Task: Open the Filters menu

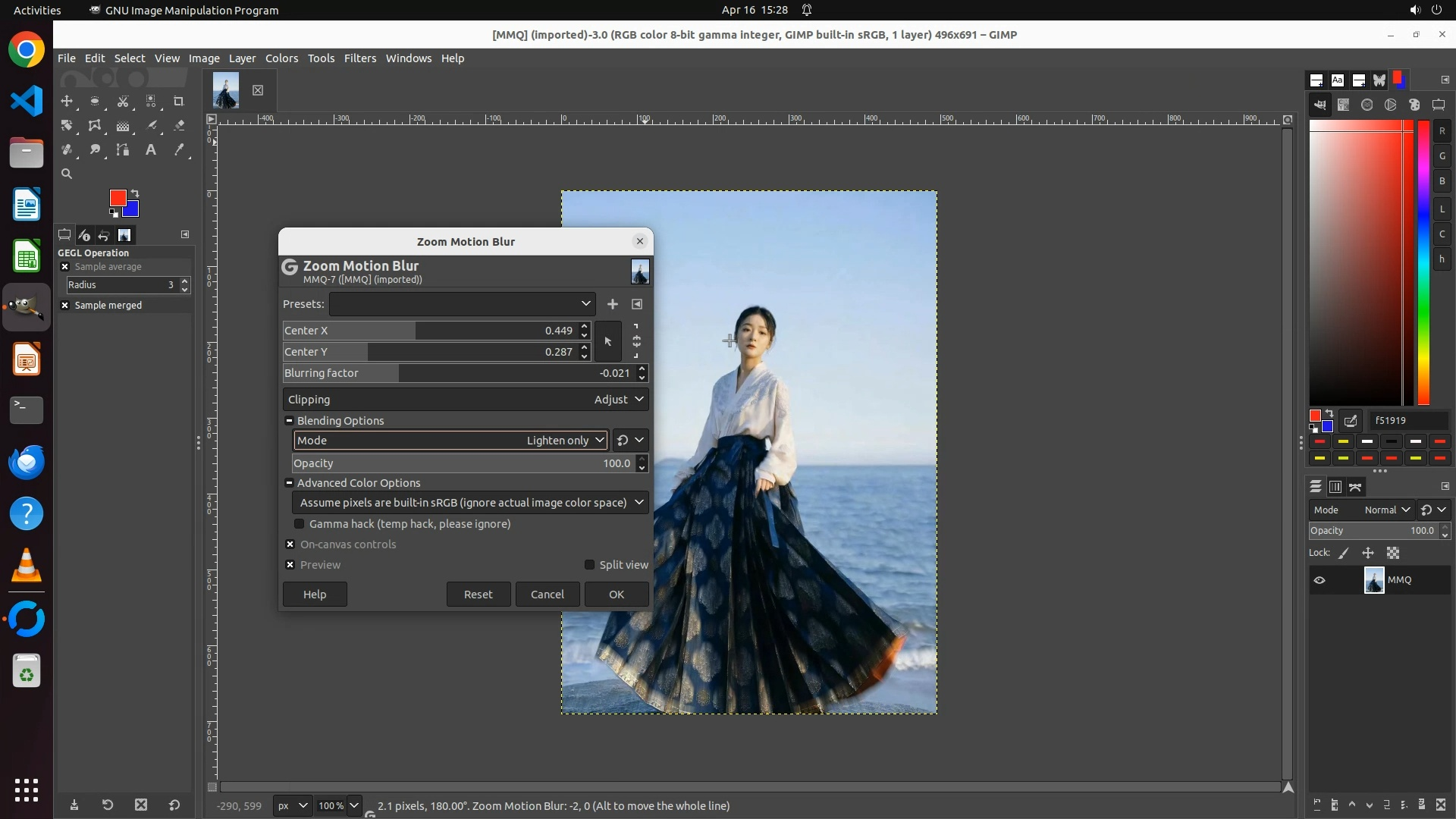Action: point(359,58)
